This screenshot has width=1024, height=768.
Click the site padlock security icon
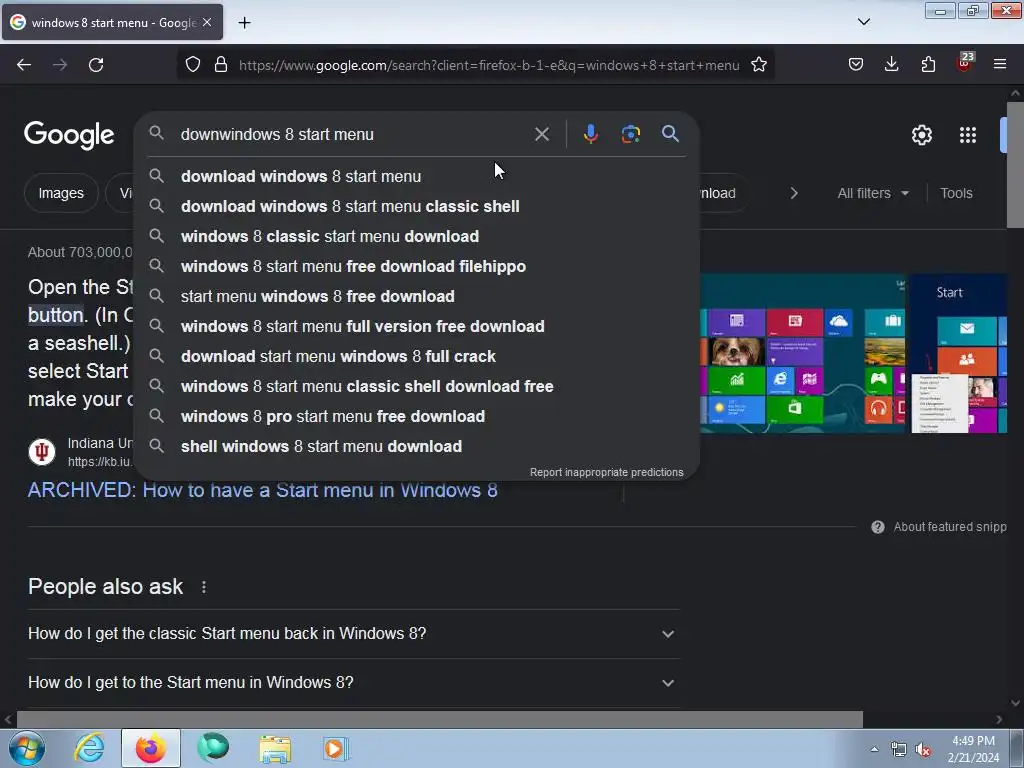(221, 65)
